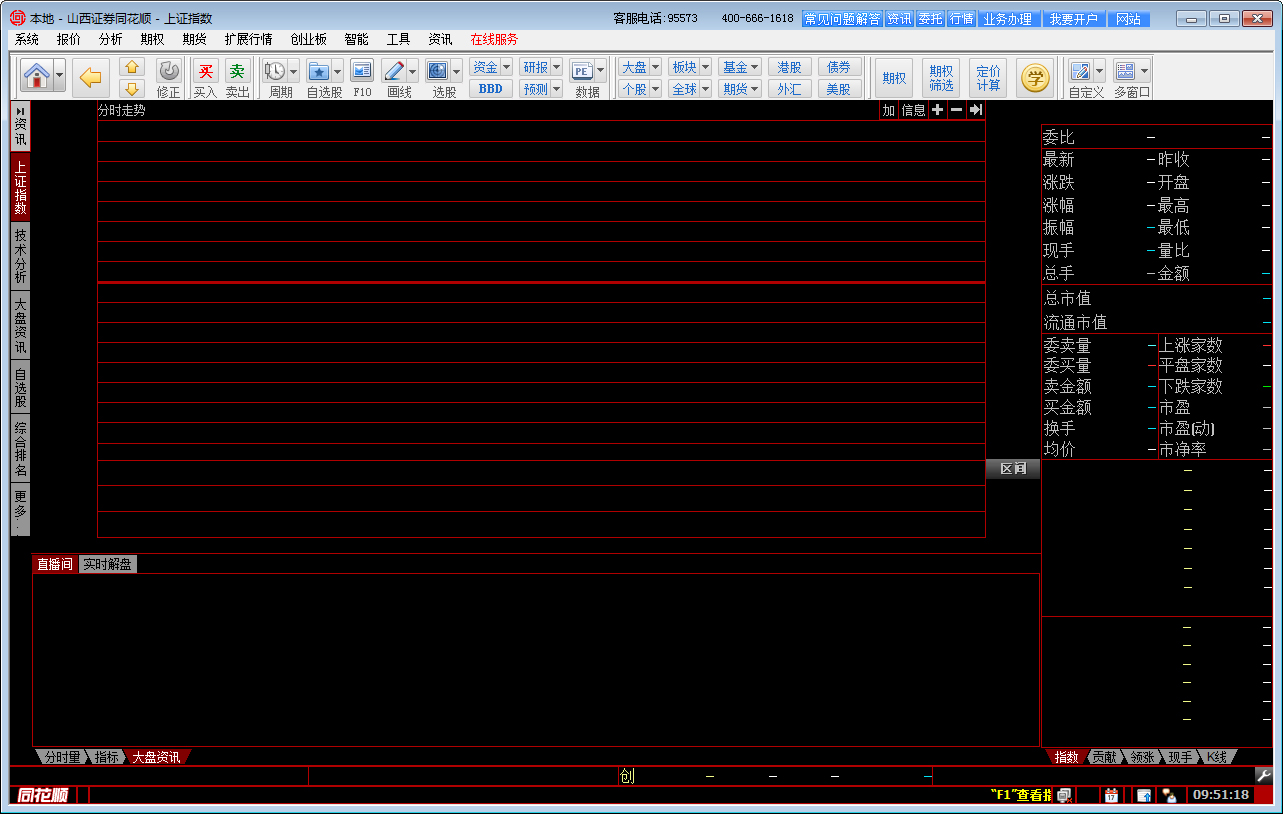Click the 自选股 star folder icon
Image resolution: width=1283 pixels, height=814 pixels.
[319, 71]
